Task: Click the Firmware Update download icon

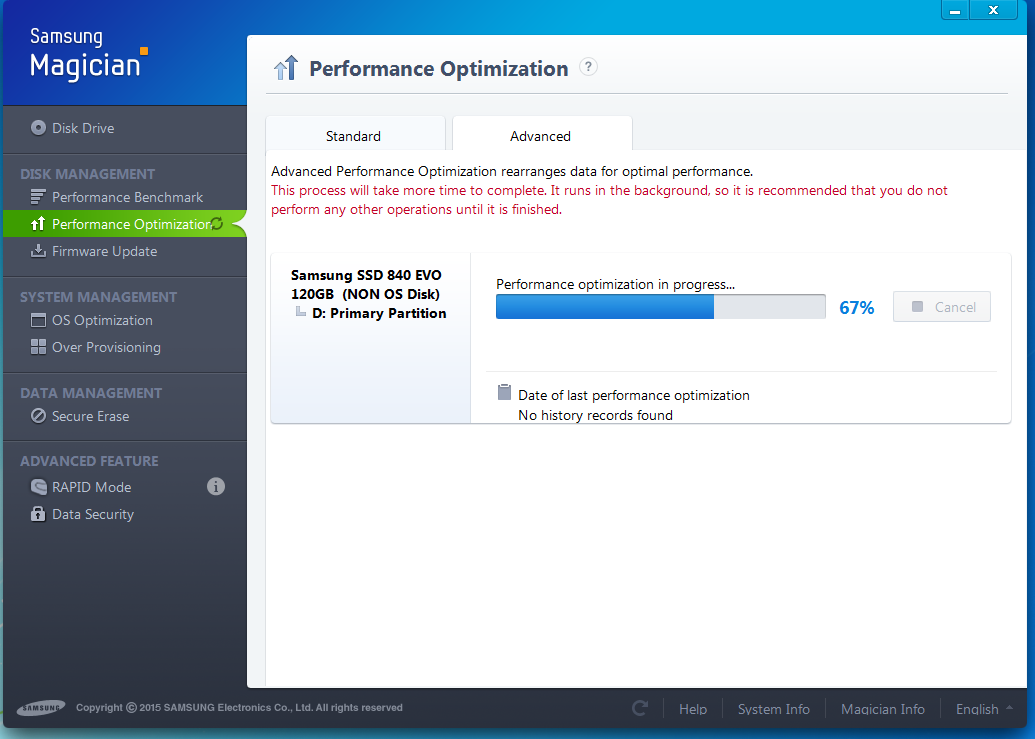Action: click(38, 251)
